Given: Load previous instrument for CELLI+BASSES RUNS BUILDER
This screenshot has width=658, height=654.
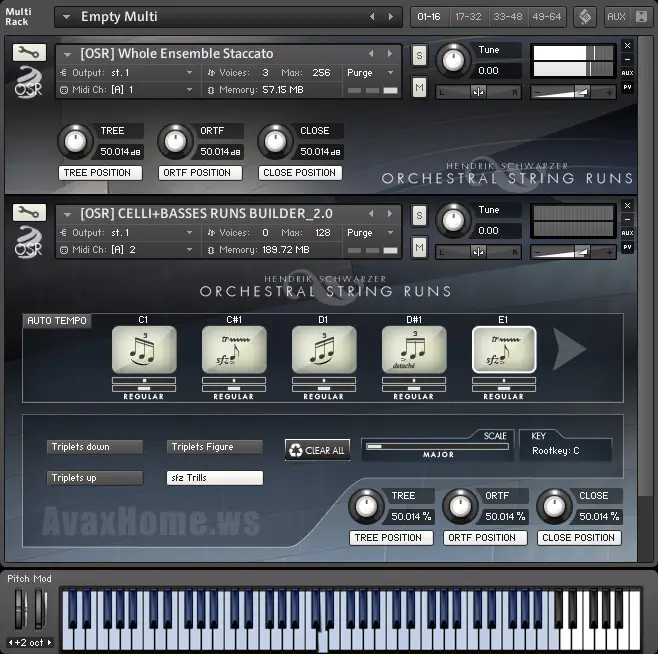Looking at the screenshot, I should (371, 214).
